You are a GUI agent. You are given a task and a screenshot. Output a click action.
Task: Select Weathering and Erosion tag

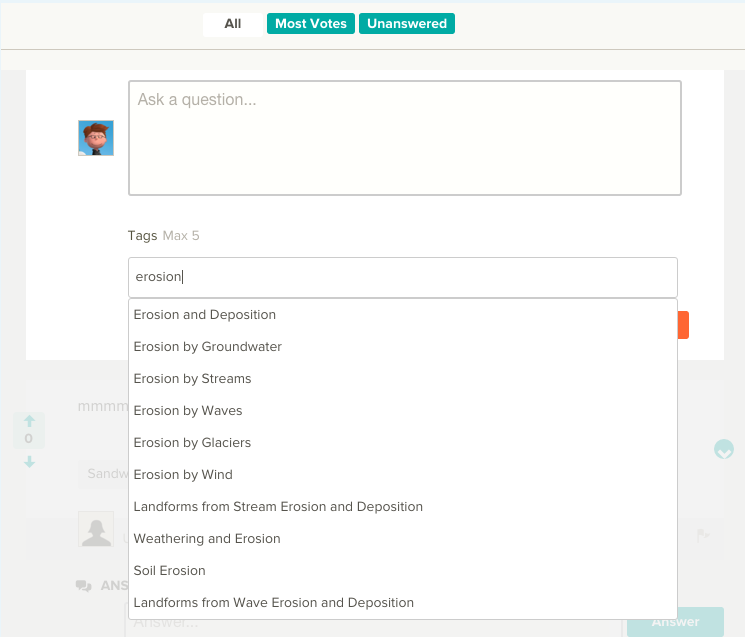[x=207, y=539]
